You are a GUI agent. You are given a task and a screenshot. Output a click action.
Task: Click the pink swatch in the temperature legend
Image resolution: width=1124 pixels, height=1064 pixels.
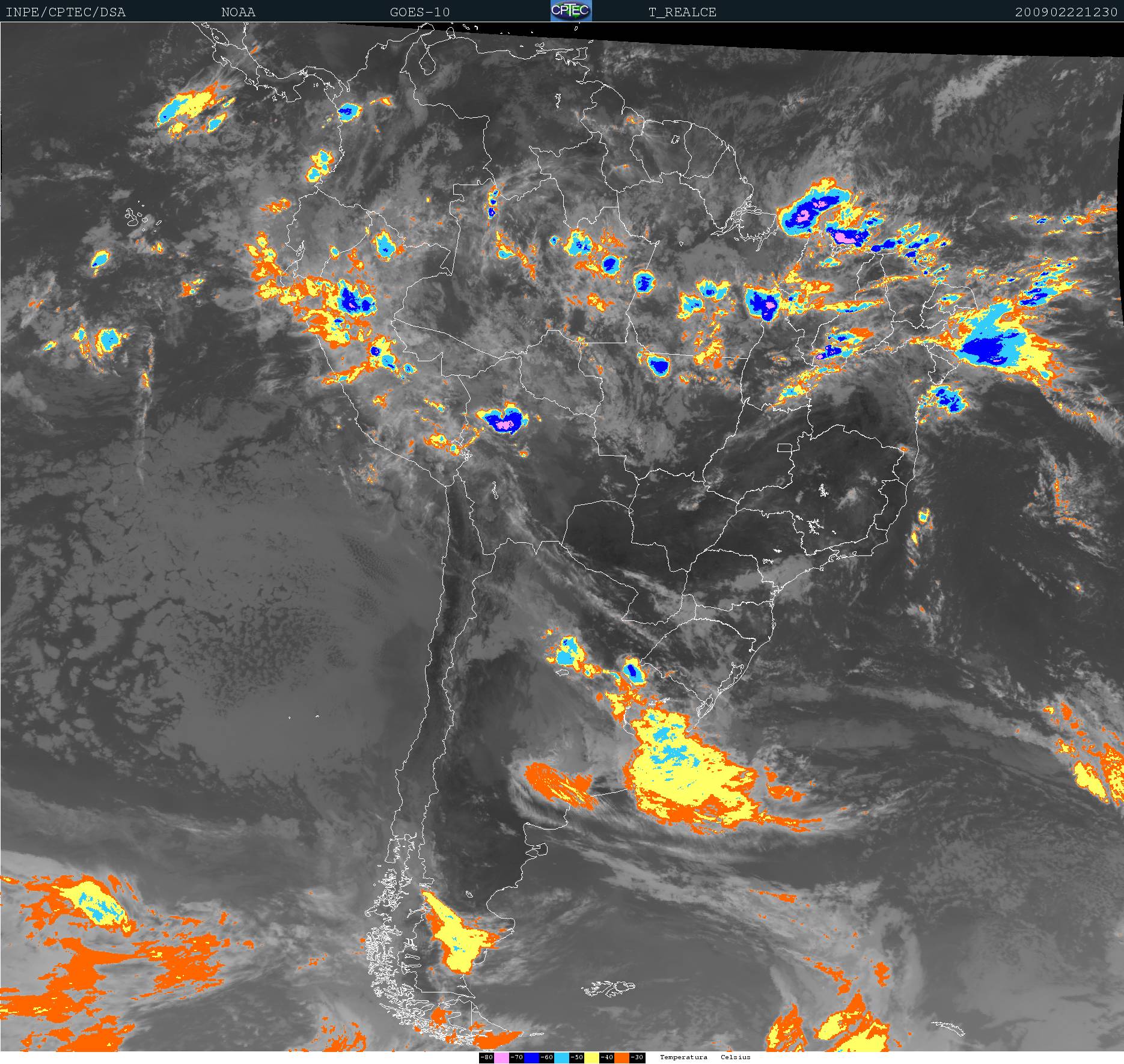coord(501,1057)
